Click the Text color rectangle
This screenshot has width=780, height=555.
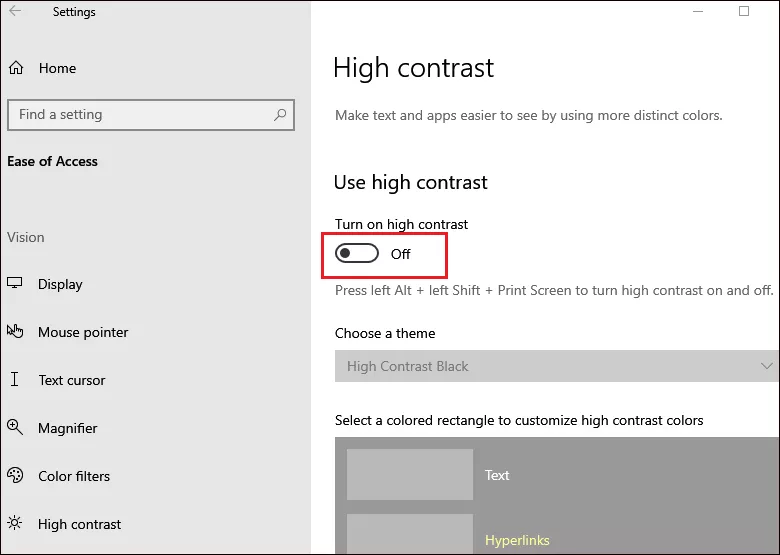410,474
